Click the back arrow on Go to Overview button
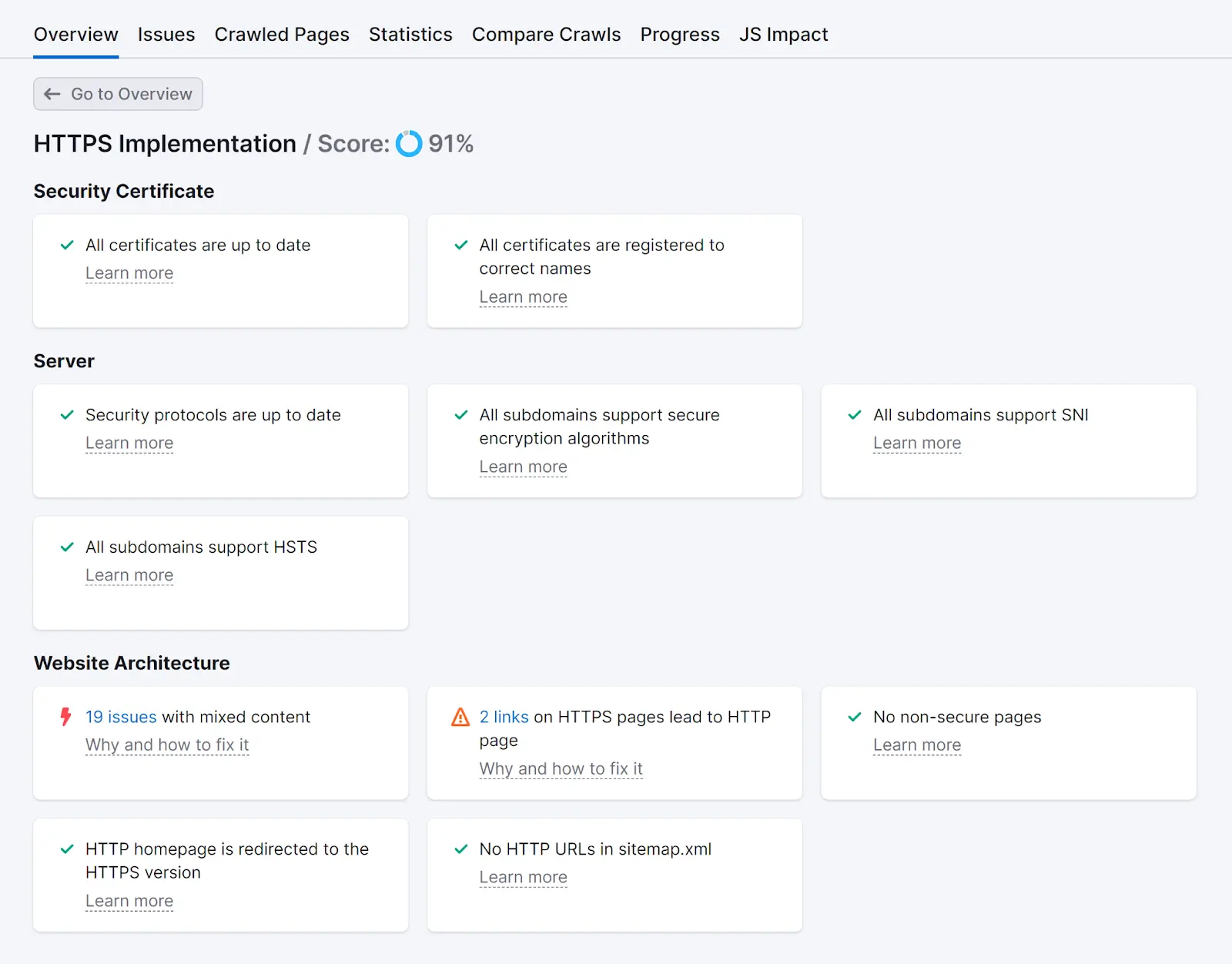 pyautogui.click(x=52, y=94)
